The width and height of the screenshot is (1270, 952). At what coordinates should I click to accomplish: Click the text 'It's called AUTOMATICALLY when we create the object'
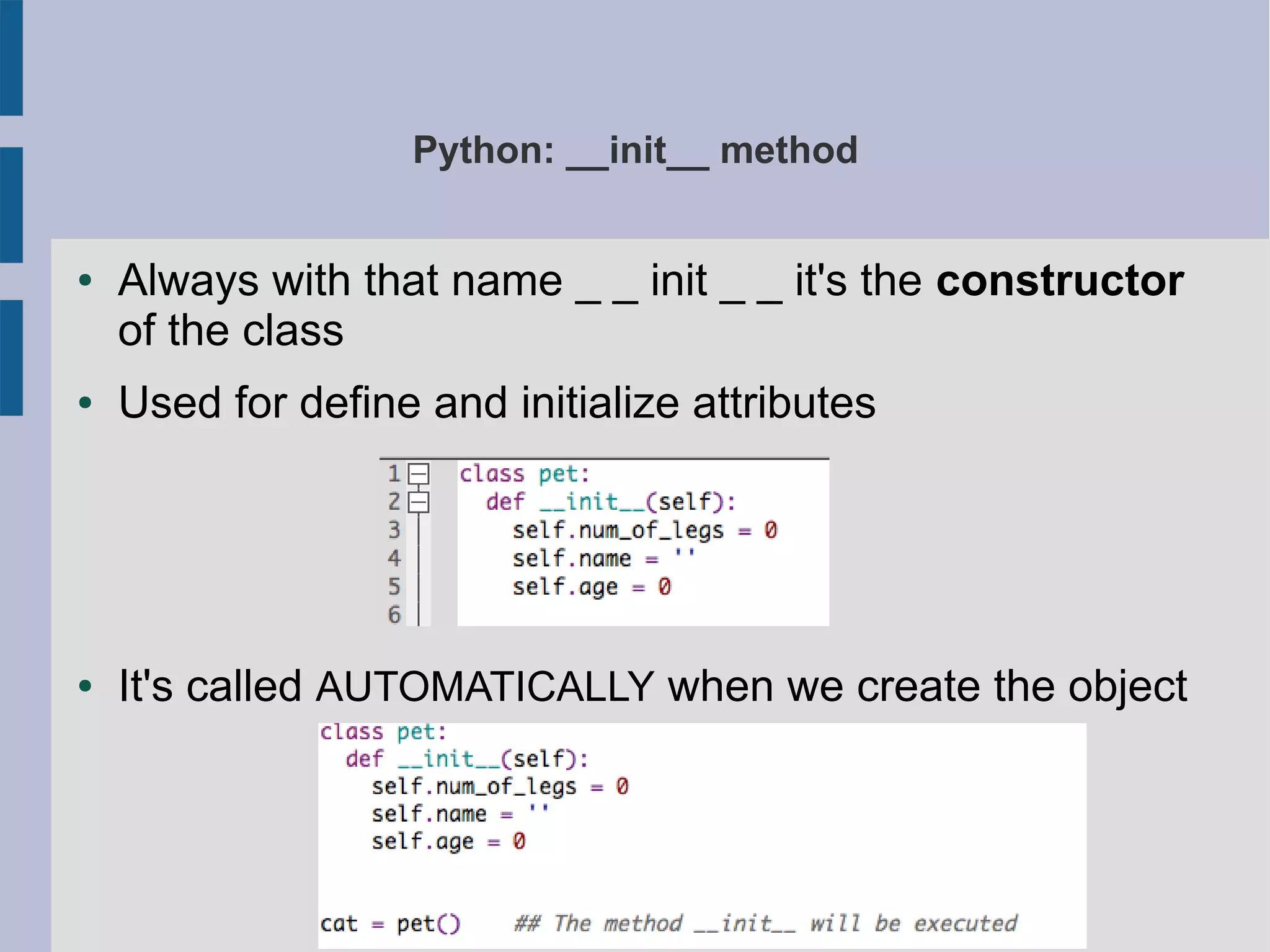pos(652,687)
